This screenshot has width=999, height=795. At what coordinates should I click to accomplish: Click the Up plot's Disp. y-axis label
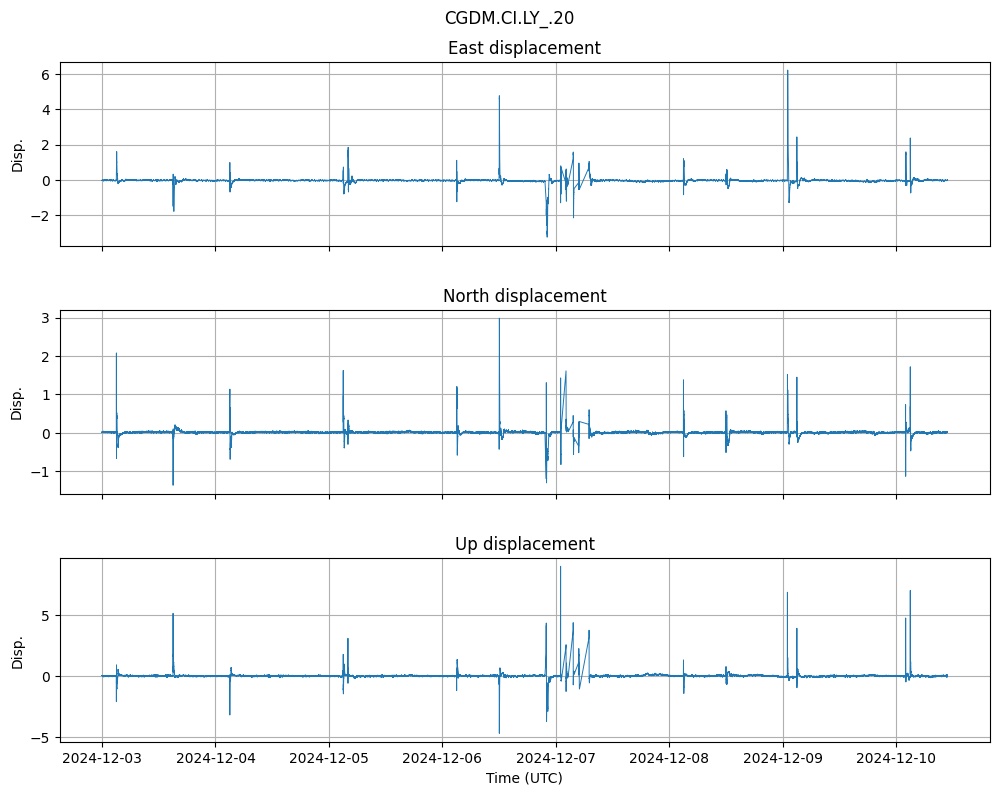18,650
